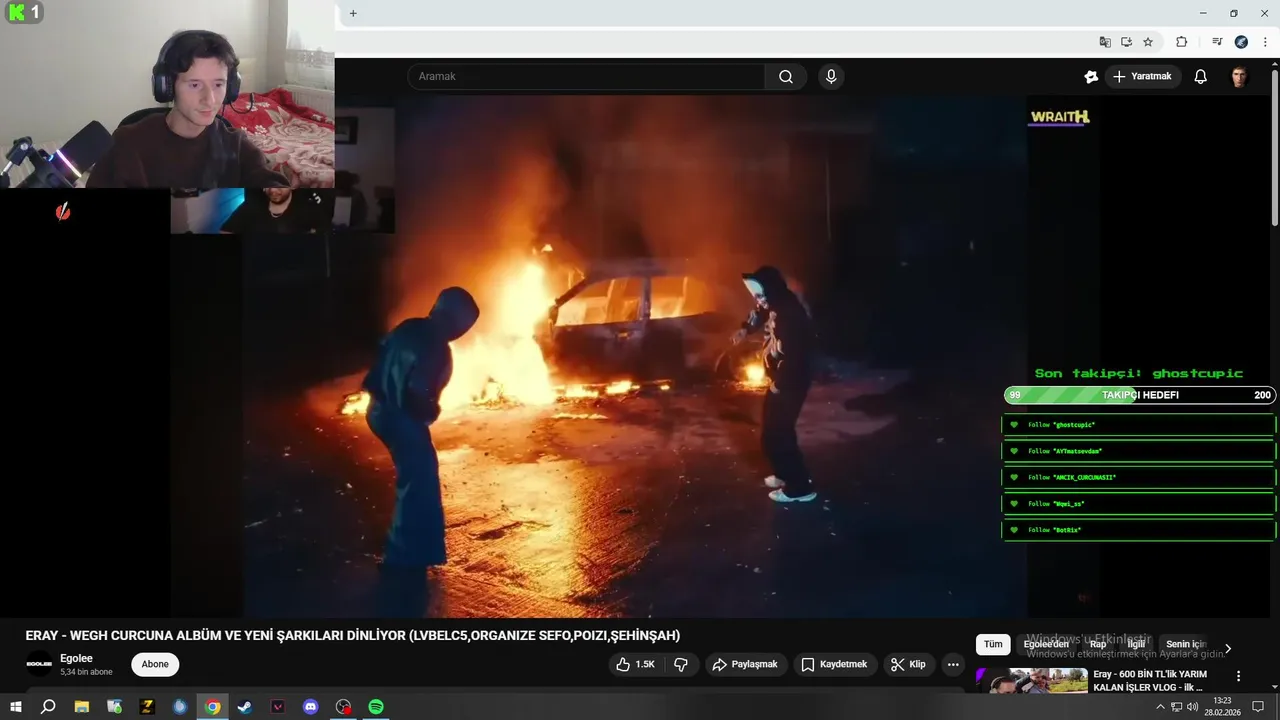Open Discord from the taskbar
The height and width of the screenshot is (720, 1280).
pos(310,707)
